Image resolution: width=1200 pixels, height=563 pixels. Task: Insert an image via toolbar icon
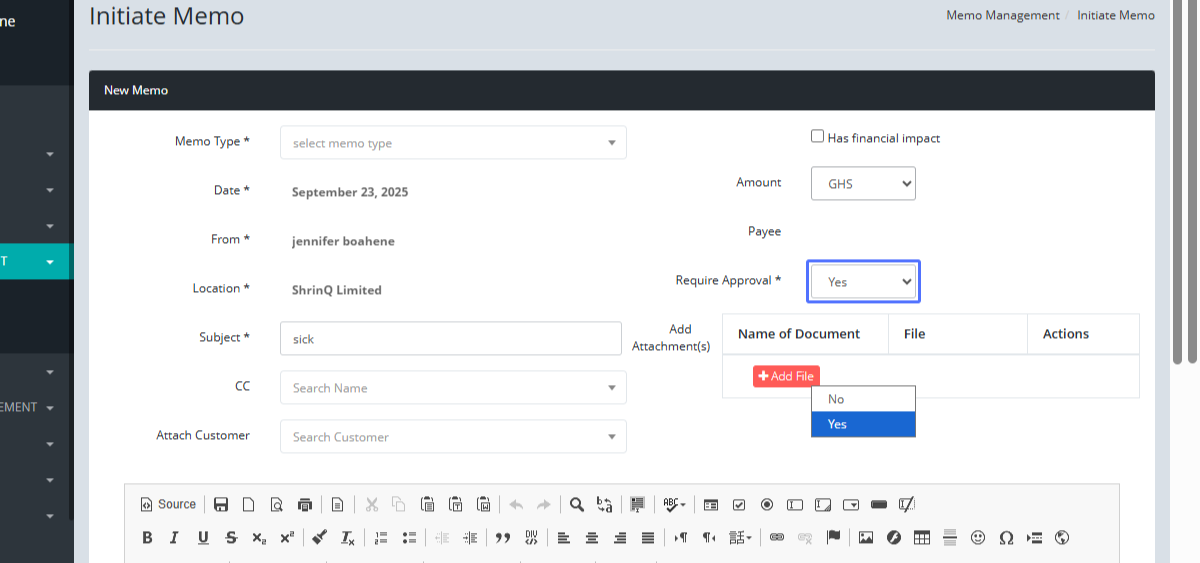pos(866,538)
